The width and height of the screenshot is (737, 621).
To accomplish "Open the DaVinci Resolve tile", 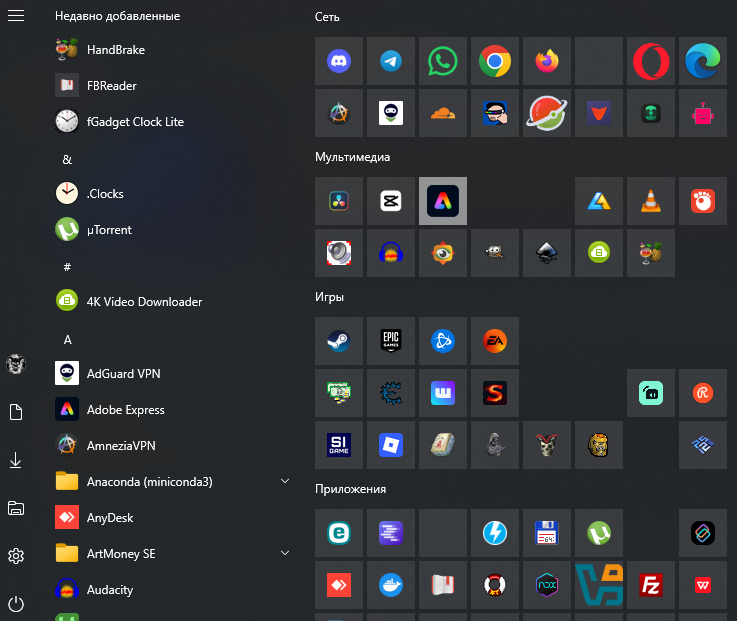I will tap(339, 201).
